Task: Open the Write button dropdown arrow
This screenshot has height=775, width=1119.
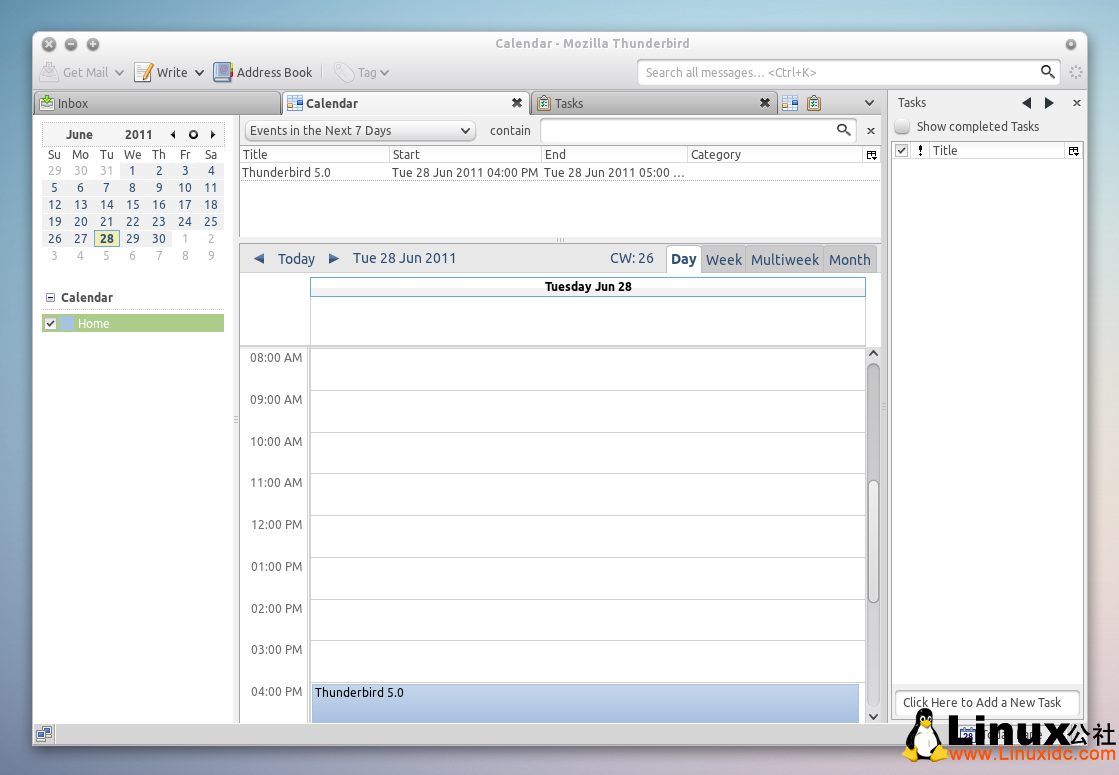Action: click(x=200, y=72)
